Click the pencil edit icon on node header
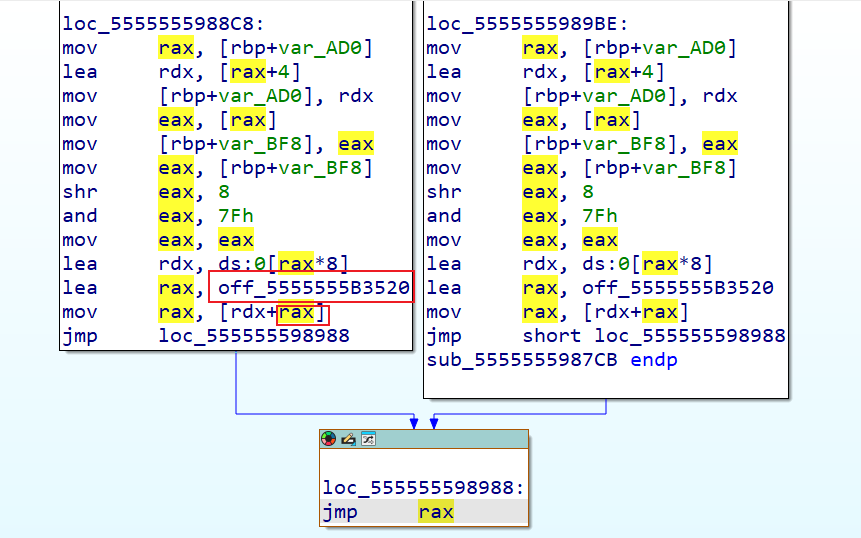 (348, 439)
